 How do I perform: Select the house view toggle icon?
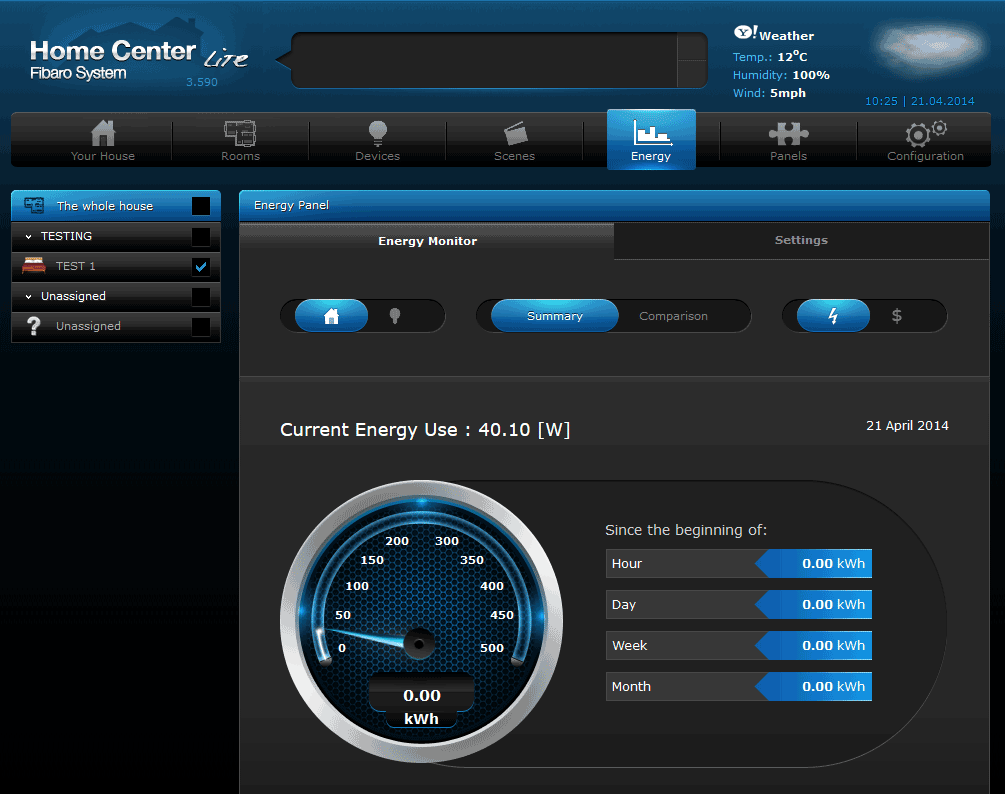click(332, 316)
